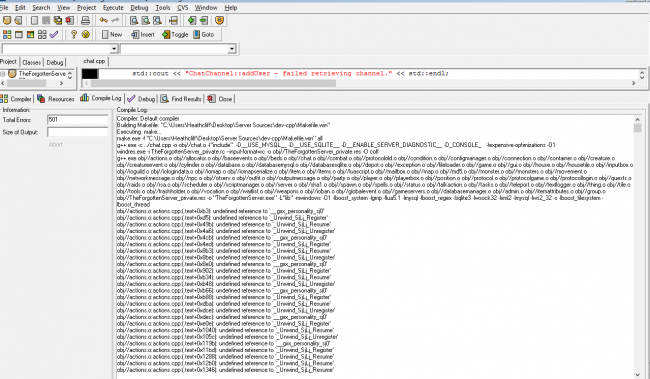
Task: Click the greyed Redo arrow icon
Action: click(115, 20)
